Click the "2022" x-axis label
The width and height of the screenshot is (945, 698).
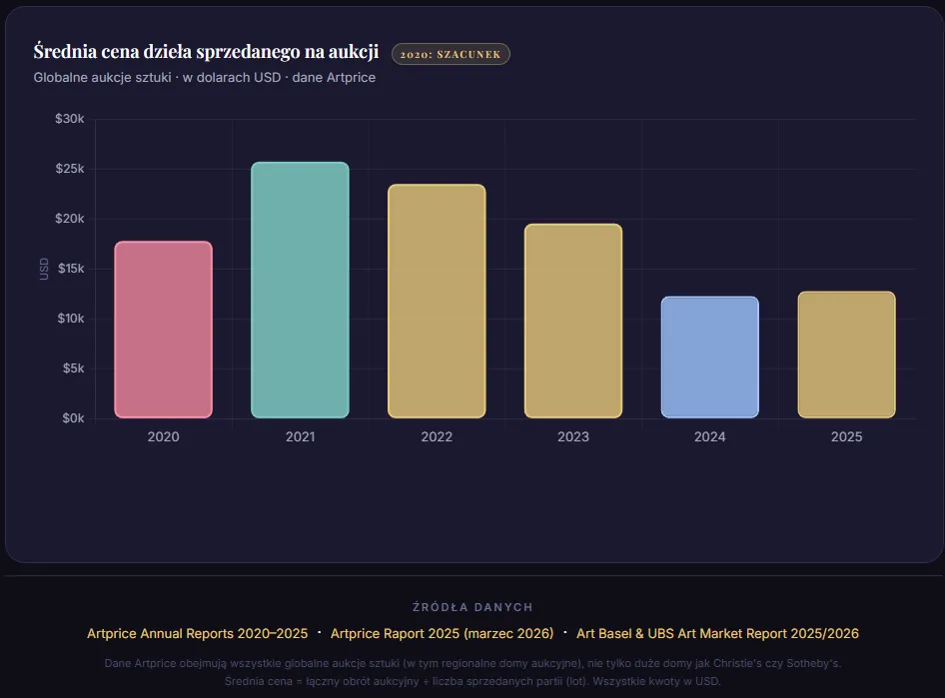pos(437,437)
